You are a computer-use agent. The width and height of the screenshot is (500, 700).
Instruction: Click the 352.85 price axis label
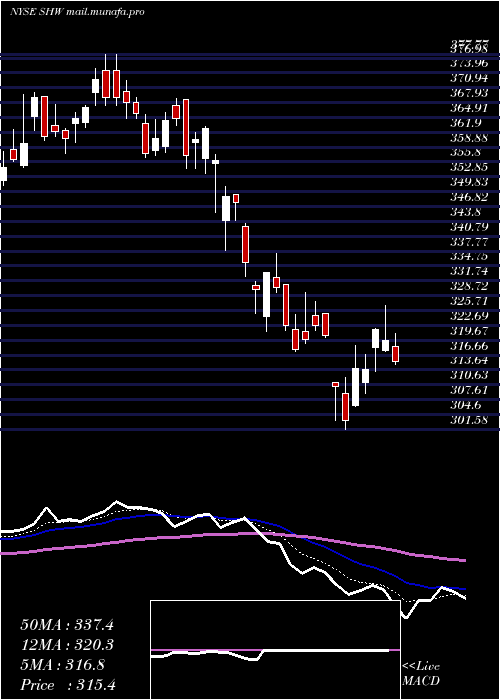point(469,167)
